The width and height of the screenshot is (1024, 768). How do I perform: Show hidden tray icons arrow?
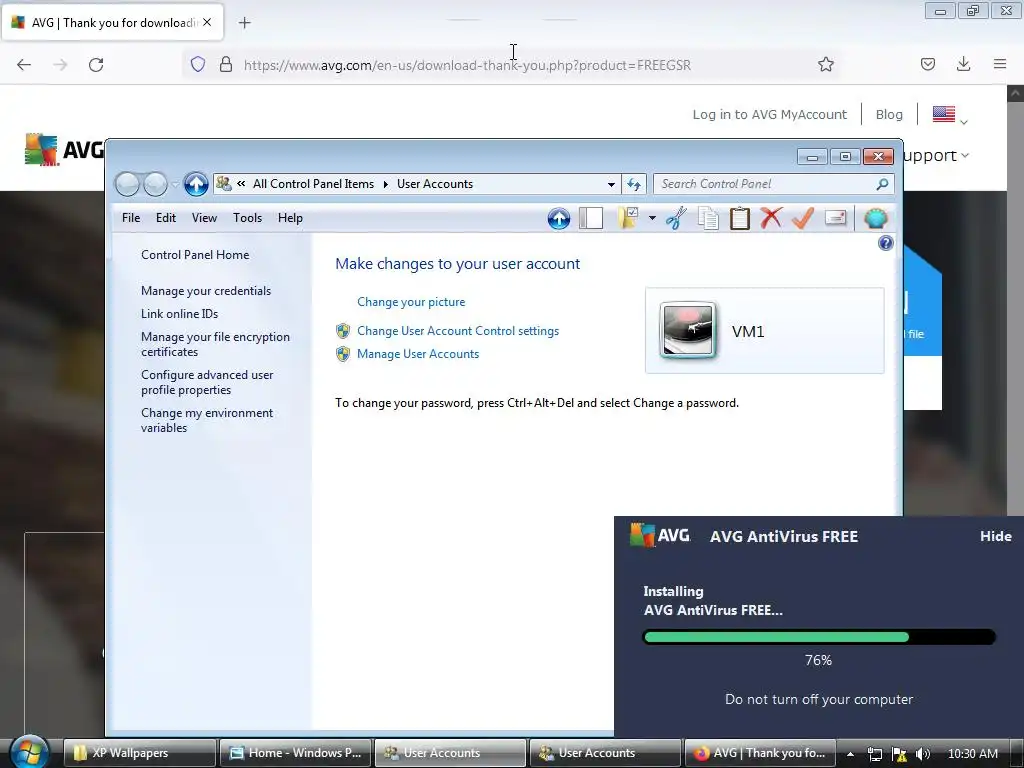tap(850, 754)
